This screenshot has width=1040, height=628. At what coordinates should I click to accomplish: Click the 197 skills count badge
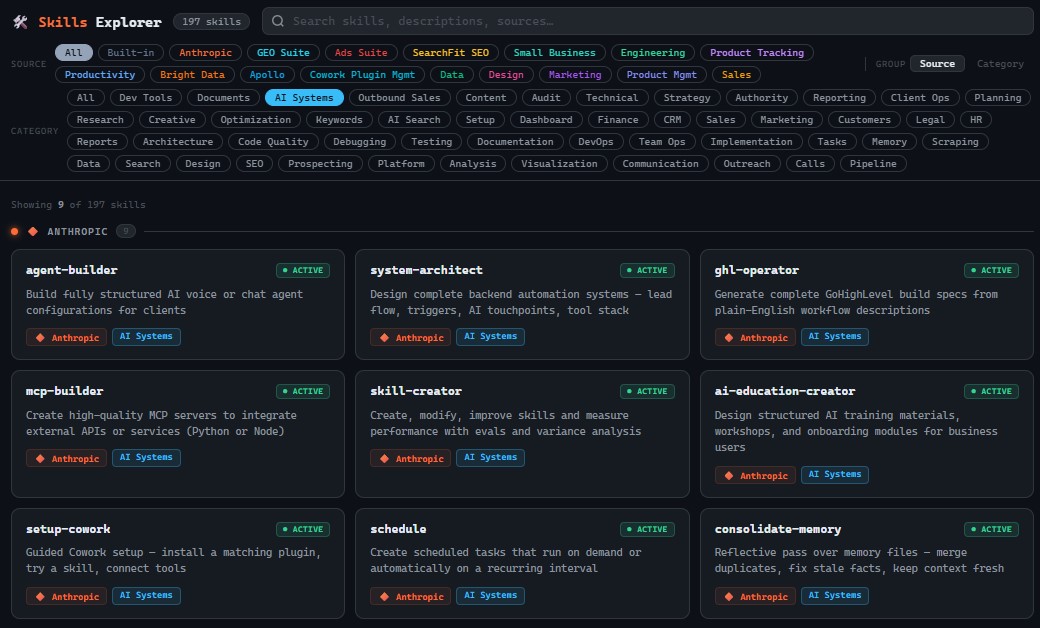(212, 21)
